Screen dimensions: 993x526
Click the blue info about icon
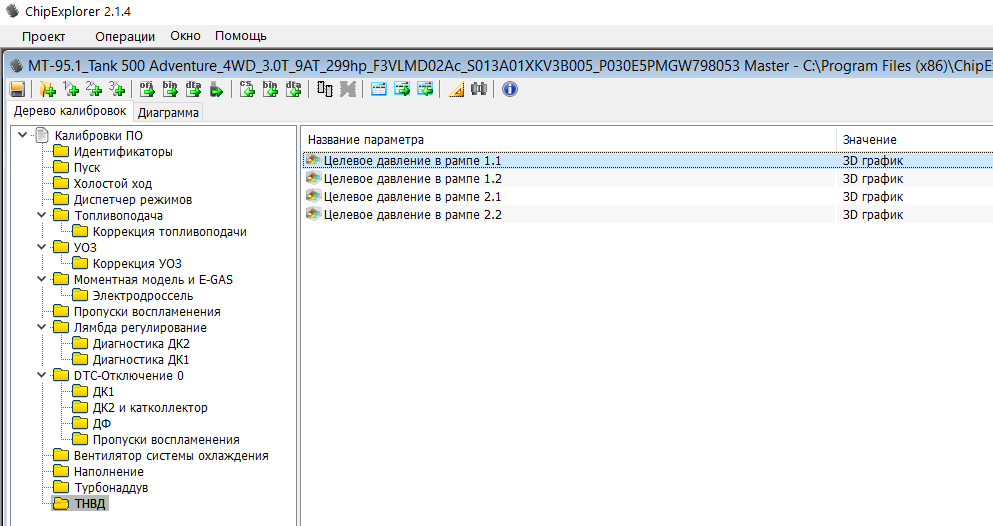coord(510,89)
